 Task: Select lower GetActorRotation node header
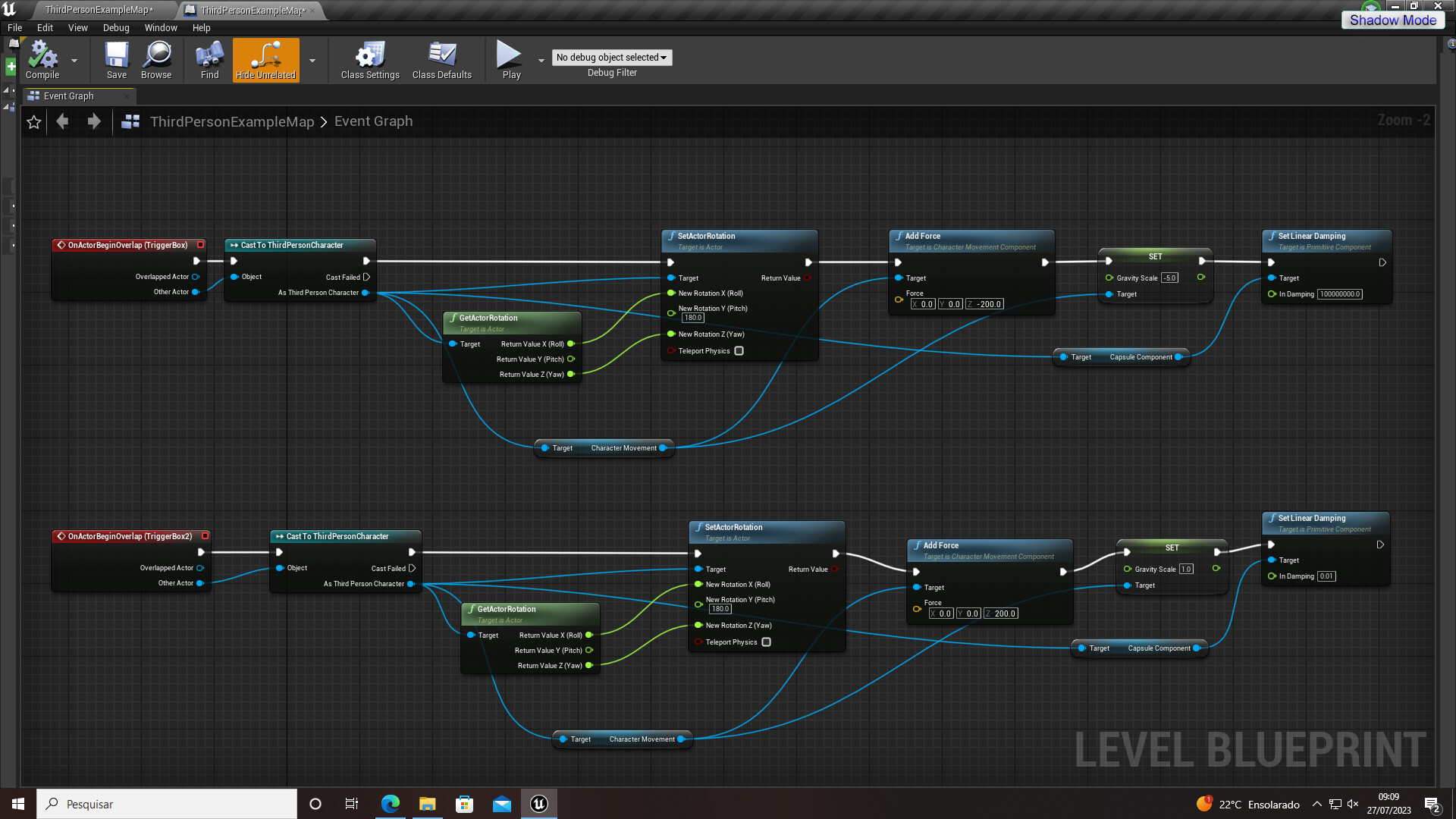coord(530,613)
